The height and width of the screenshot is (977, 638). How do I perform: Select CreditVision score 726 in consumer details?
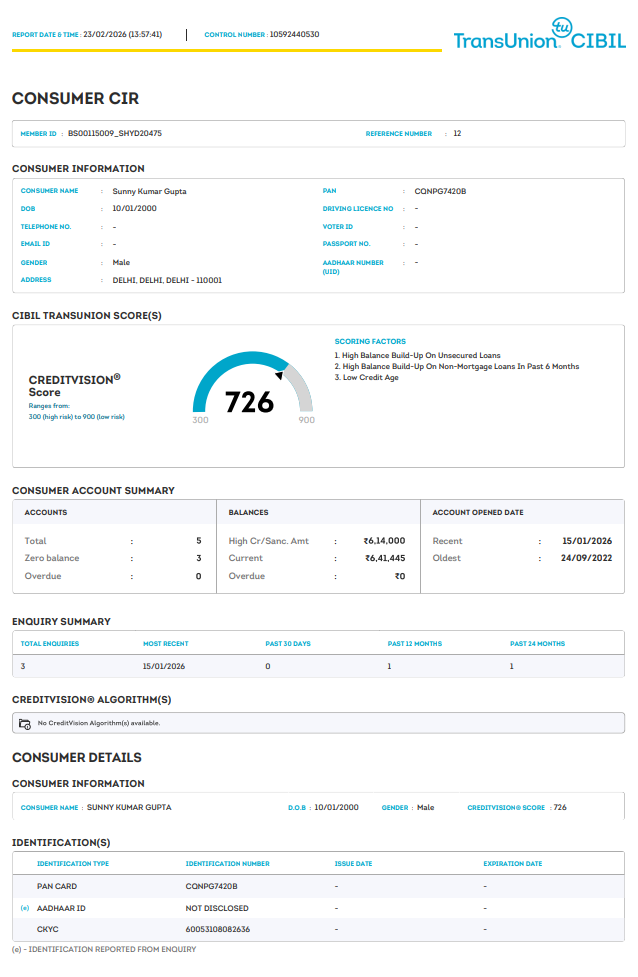click(x=560, y=808)
